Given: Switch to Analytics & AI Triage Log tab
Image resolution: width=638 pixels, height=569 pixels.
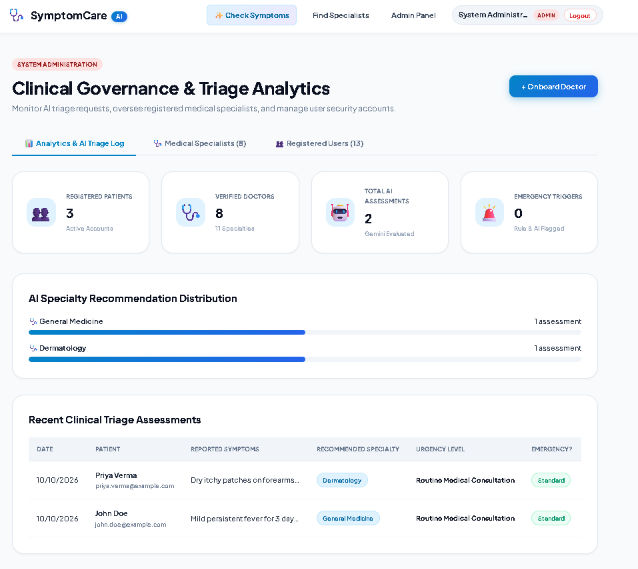Looking at the screenshot, I should click(74, 143).
